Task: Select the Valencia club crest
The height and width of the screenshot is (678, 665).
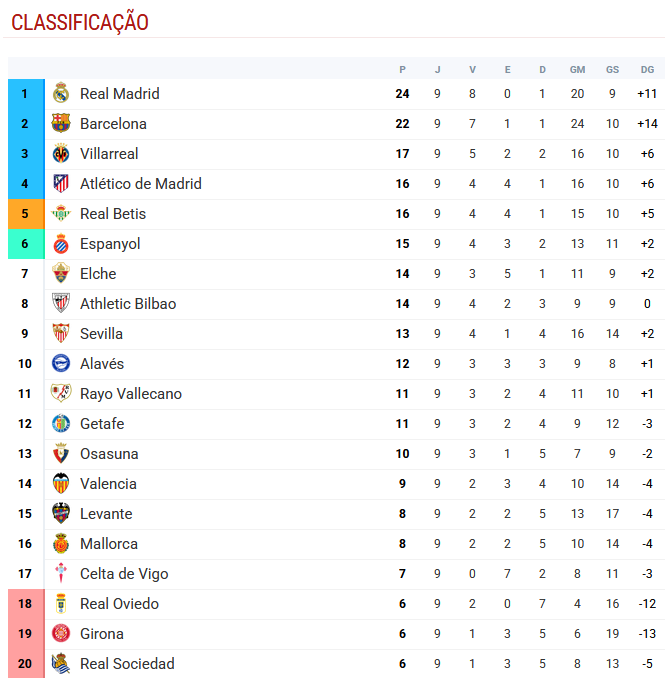Action: (x=61, y=484)
